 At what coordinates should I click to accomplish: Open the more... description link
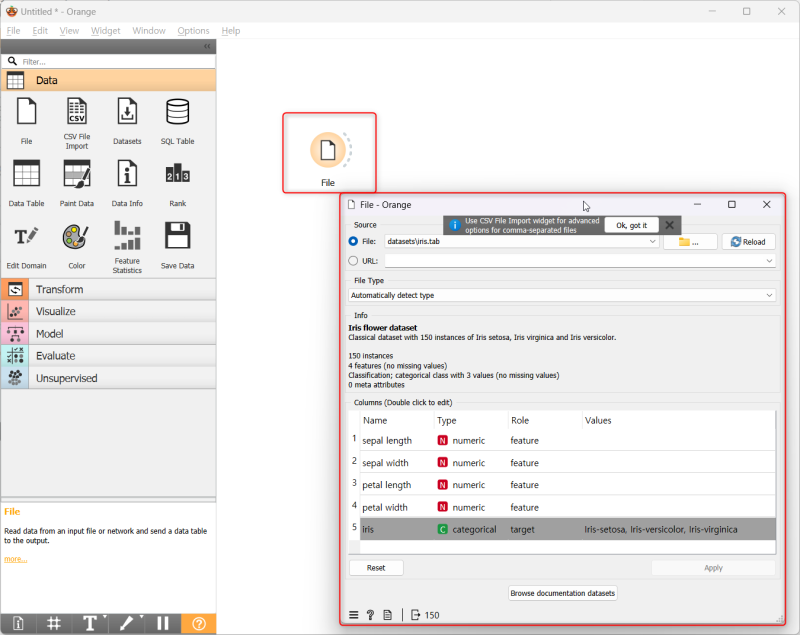(16, 559)
